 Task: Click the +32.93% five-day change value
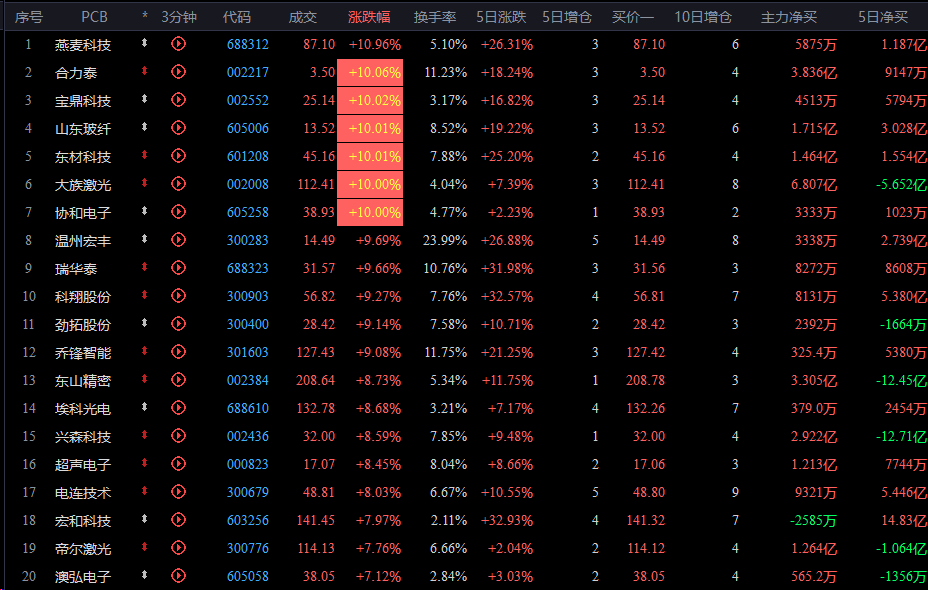click(x=507, y=521)
